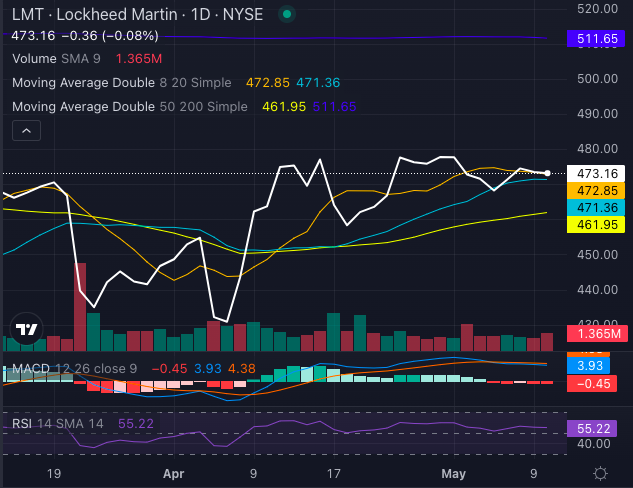
Task: Click the last price dot on chart line
Action: (547, 173)
